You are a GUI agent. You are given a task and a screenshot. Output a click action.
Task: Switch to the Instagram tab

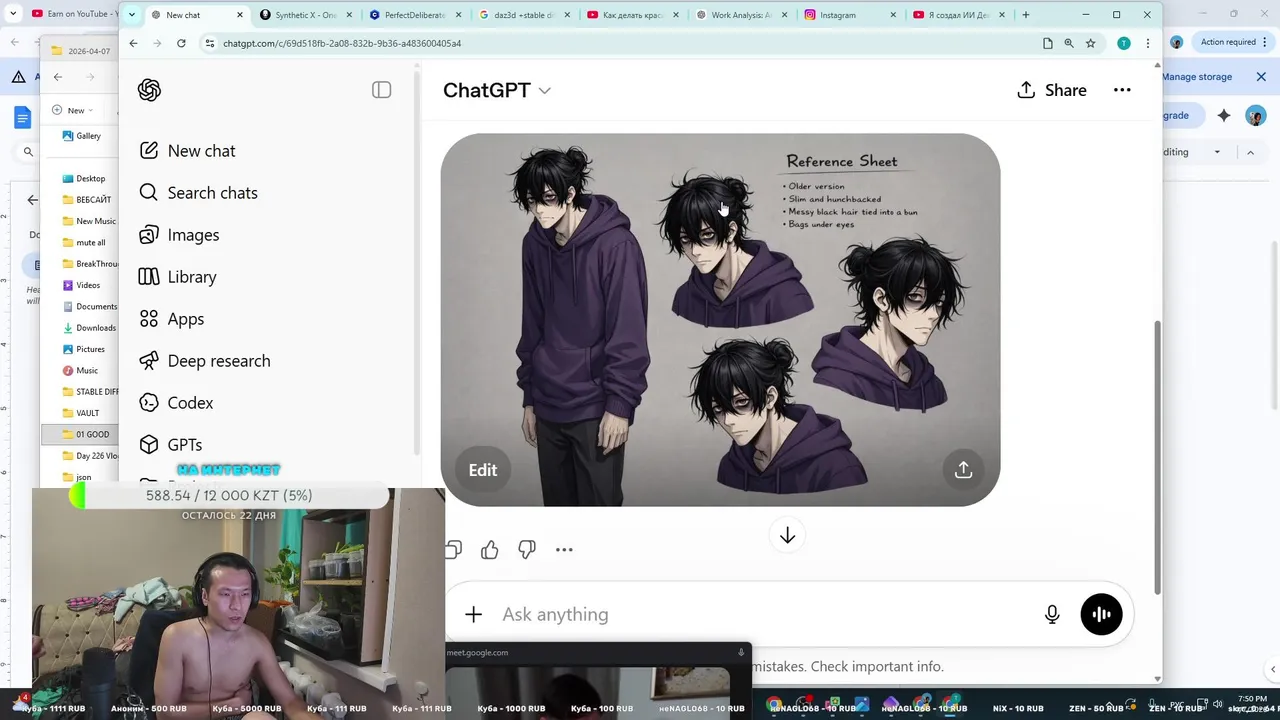coord(849,15)
